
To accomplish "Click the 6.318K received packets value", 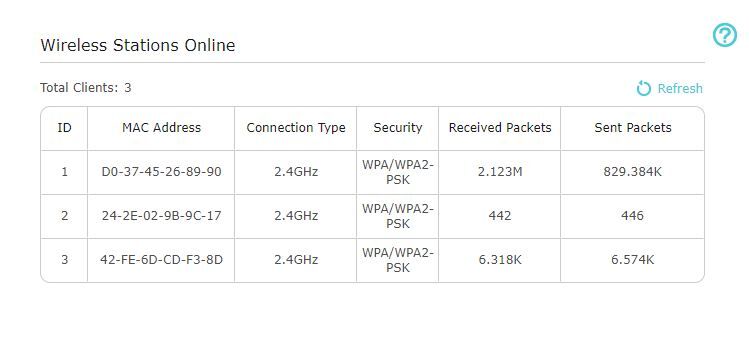I will click(500, 259).
